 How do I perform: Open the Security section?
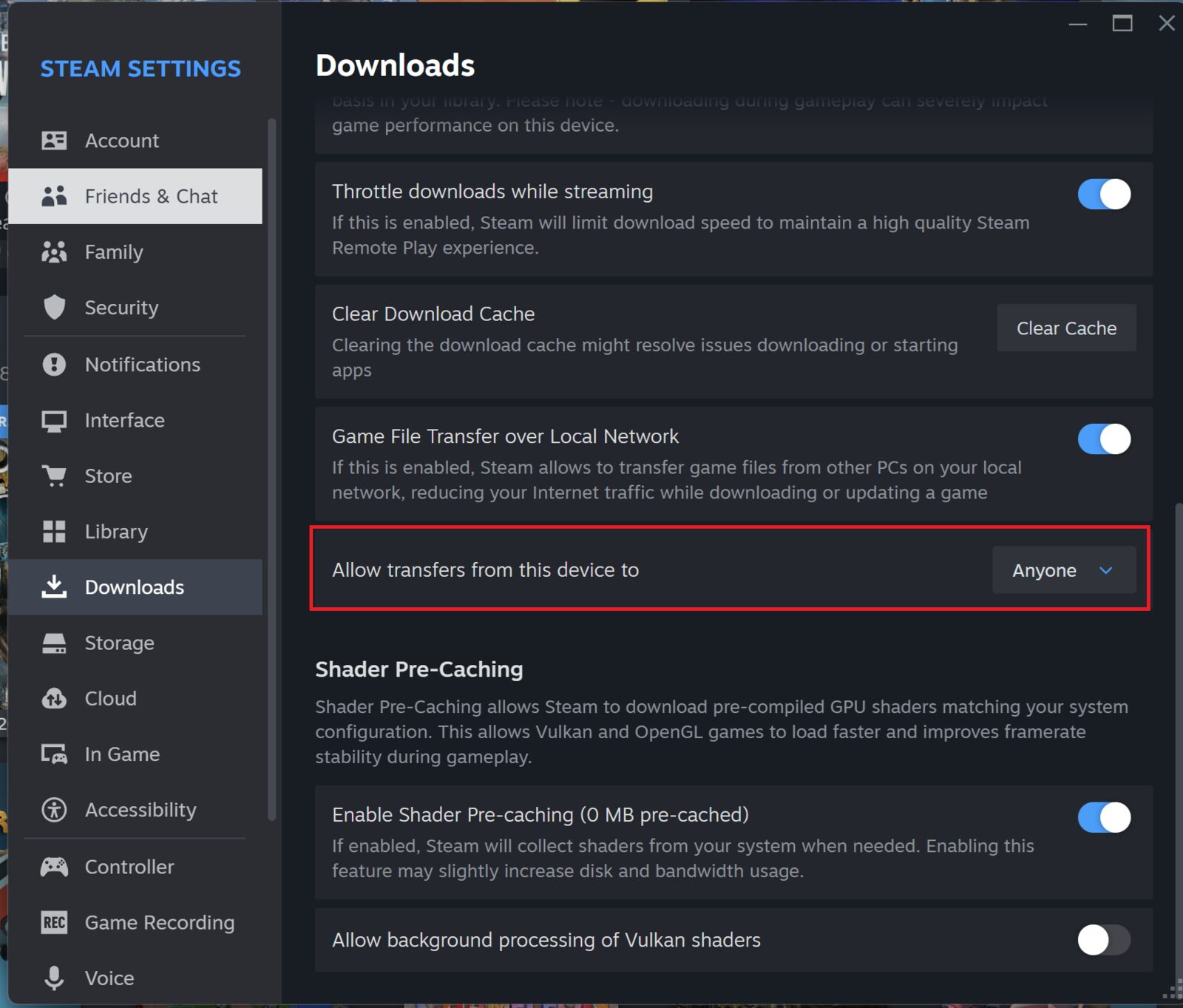tap(135, 308)
